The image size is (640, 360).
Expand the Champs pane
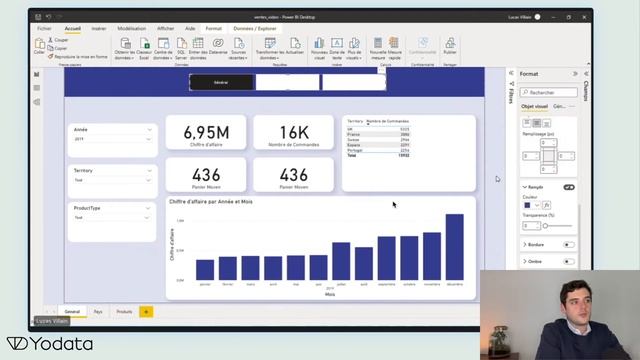tap(587, 73)
